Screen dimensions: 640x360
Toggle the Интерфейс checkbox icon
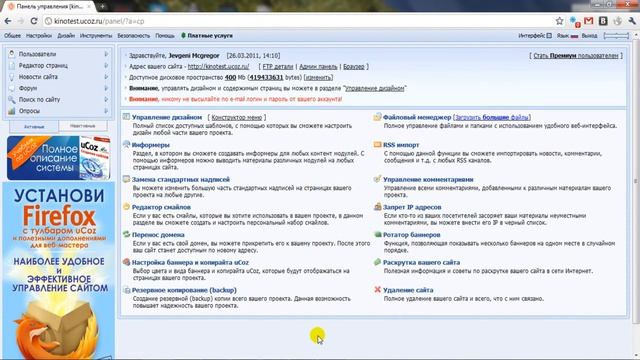549,36
